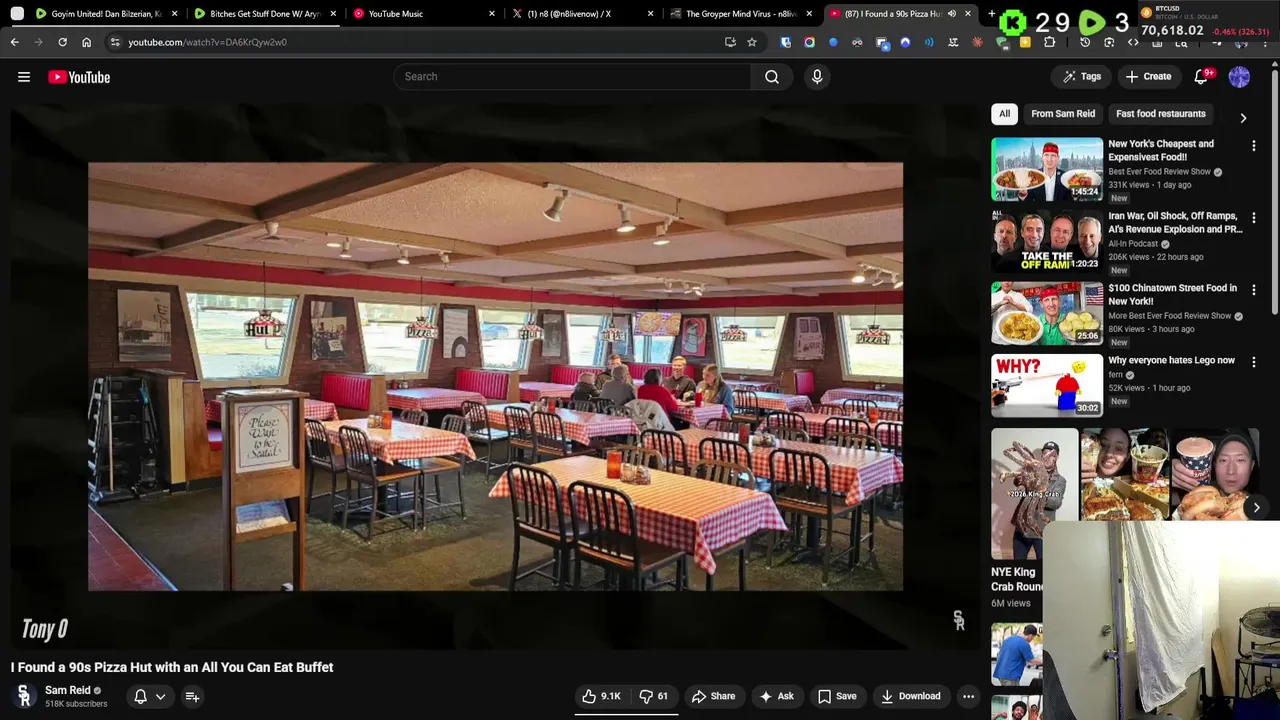Select the Fast food restaurants chip
The height and width of the screenshot is (720, 1280).
1160,114
